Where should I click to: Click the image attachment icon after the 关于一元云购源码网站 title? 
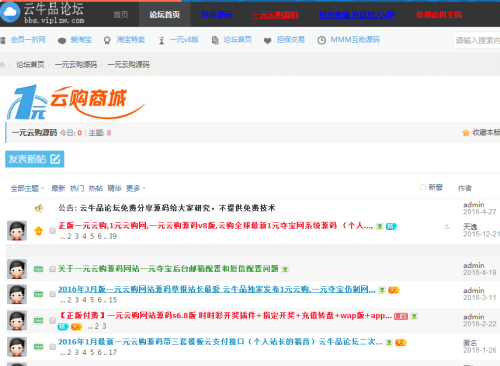click(285, 269)
